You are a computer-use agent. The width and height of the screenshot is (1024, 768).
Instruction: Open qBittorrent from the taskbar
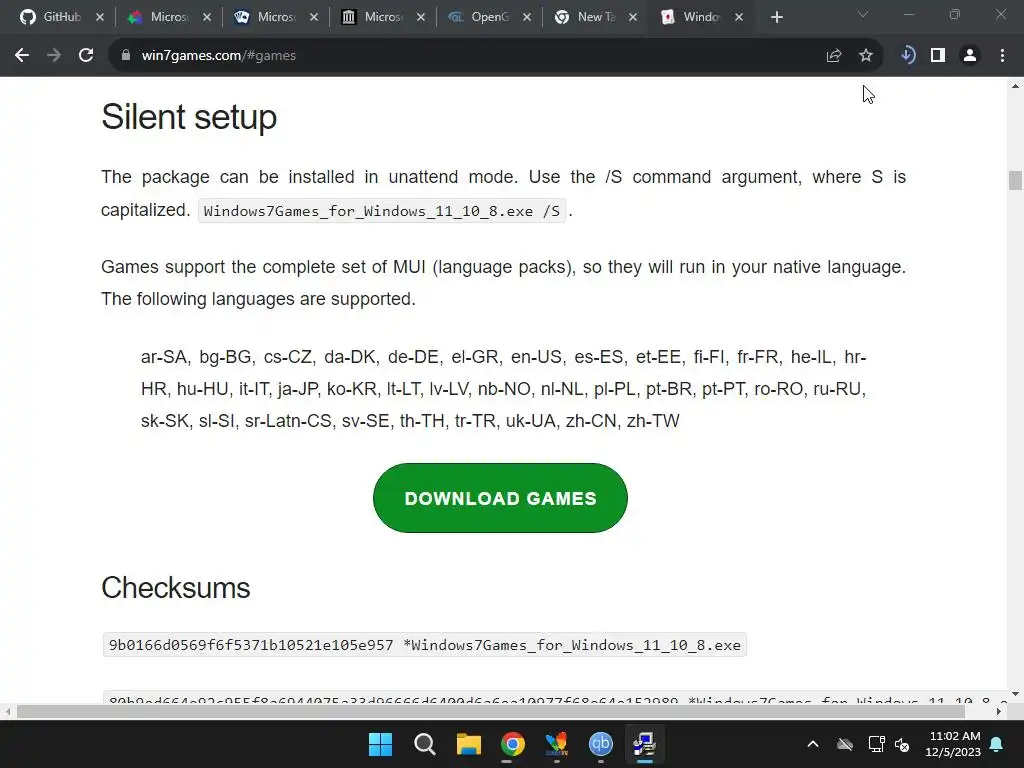pos(600,744)
